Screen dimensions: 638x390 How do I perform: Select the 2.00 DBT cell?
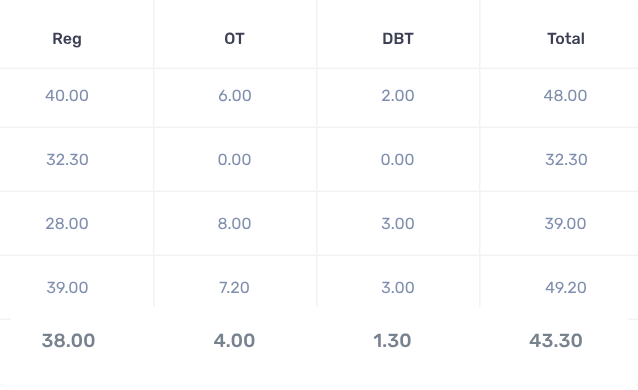[x=398, y=96]
